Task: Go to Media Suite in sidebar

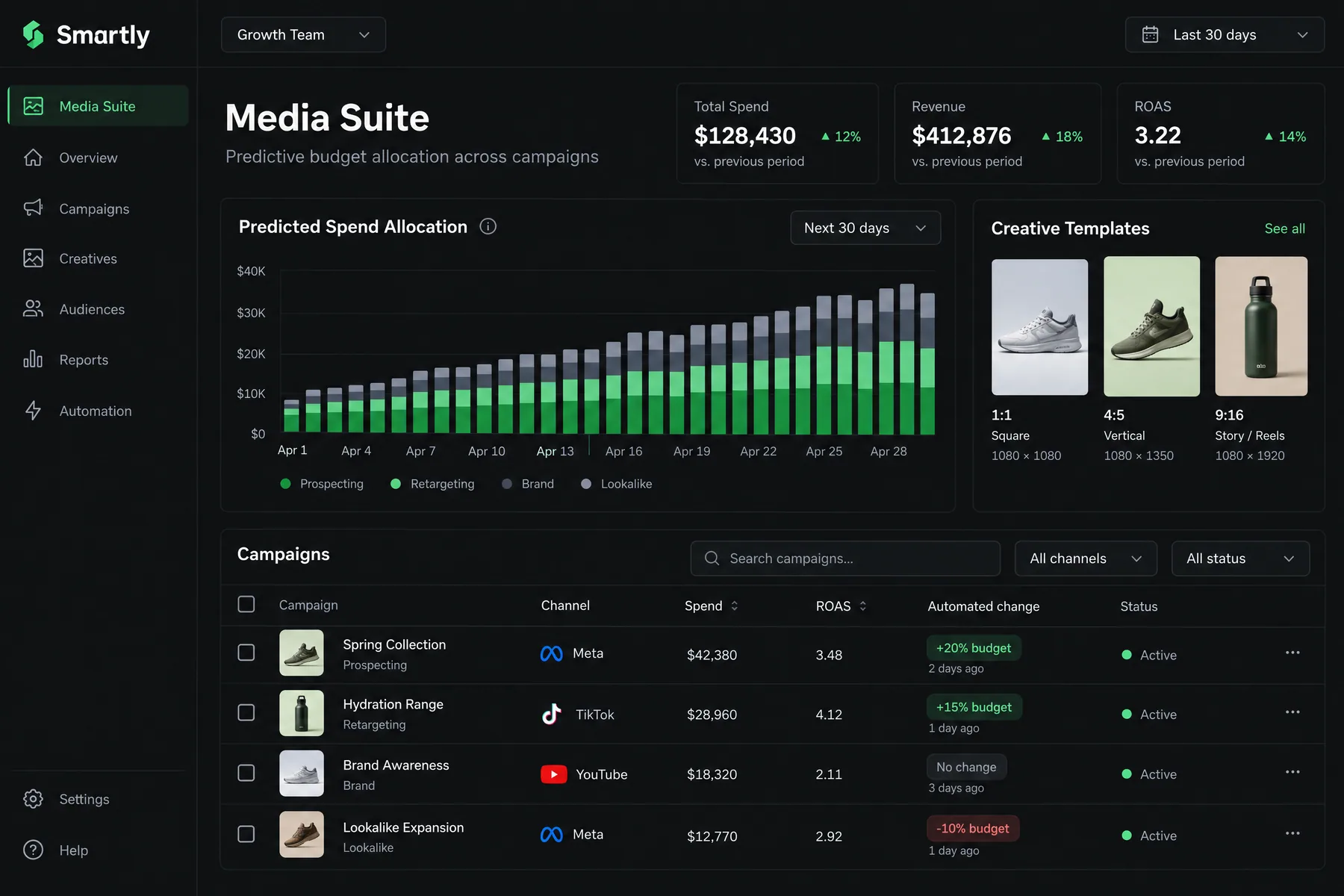Action: pos(98,106)
